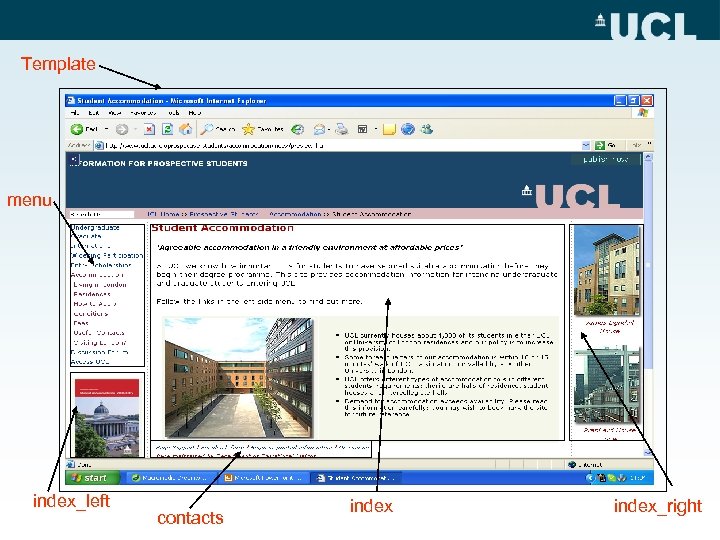This screenshot has width=720, height=540.
Task: Open the File menu
Action: click(x=75, y=112)
